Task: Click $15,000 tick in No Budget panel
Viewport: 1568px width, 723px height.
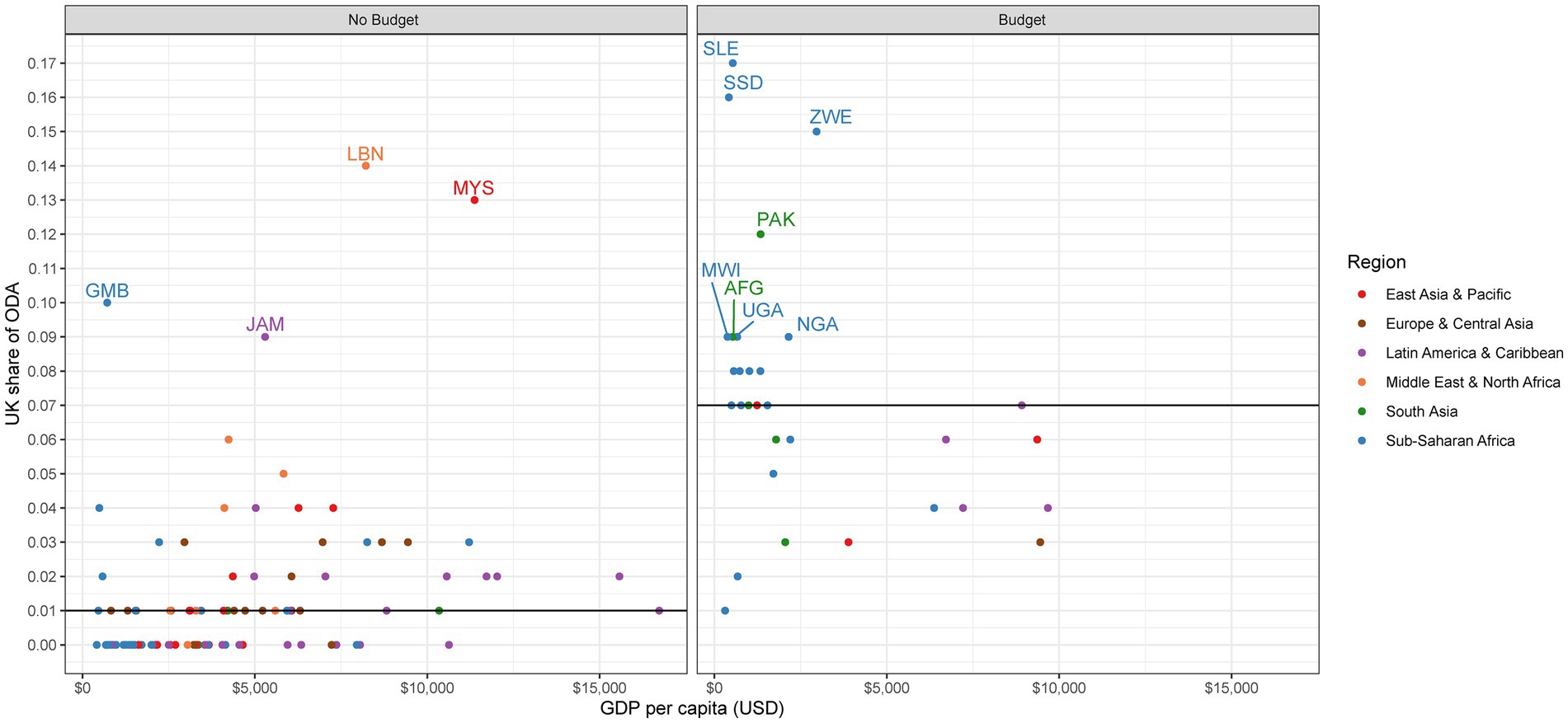Action: coord(600,688)
